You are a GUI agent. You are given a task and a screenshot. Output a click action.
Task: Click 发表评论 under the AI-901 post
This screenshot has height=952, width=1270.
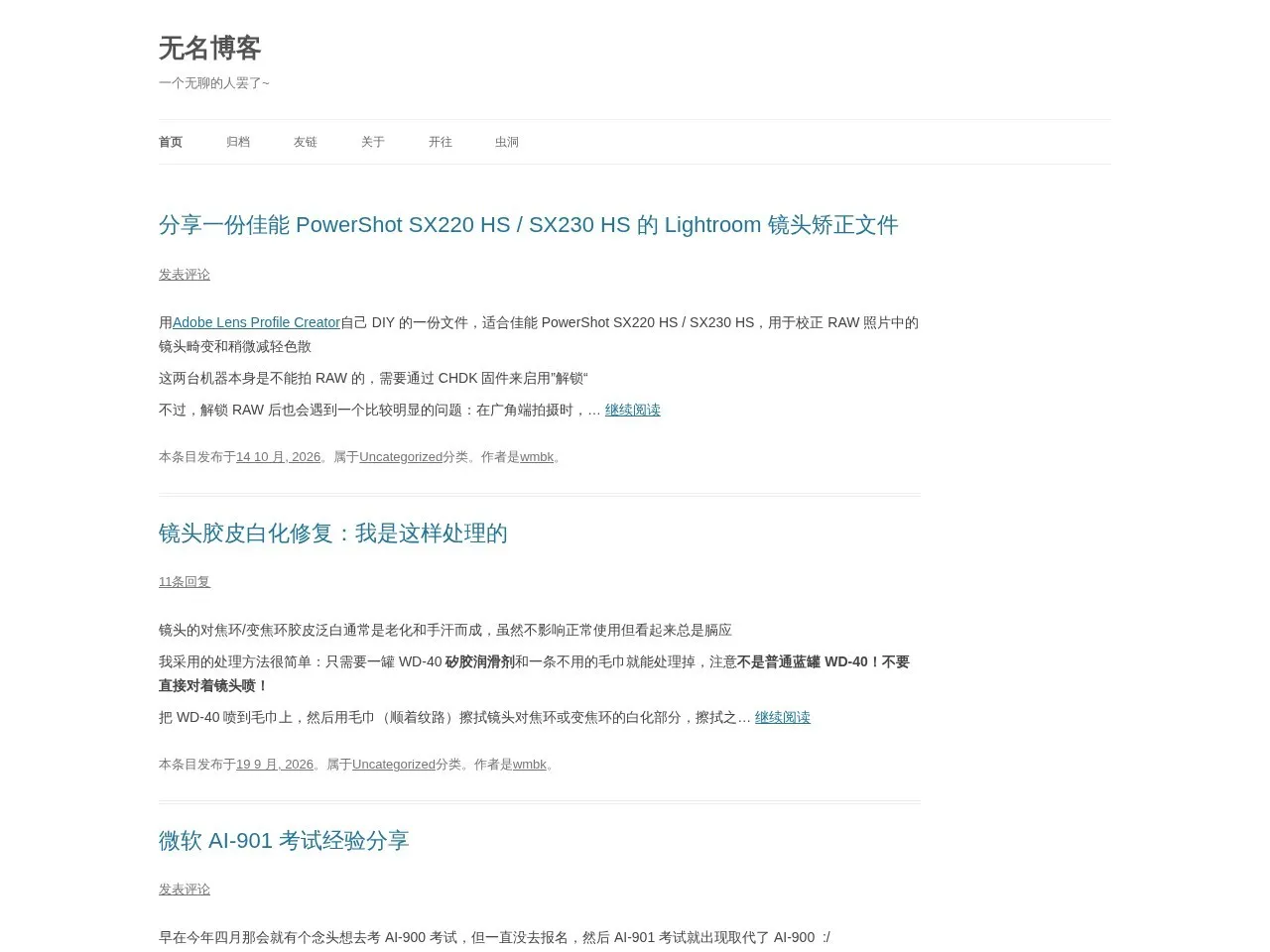(x=185, y=890)
